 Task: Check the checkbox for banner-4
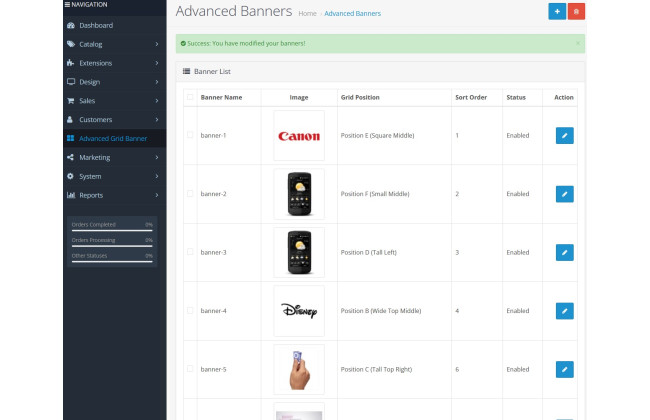click(190, 310)
